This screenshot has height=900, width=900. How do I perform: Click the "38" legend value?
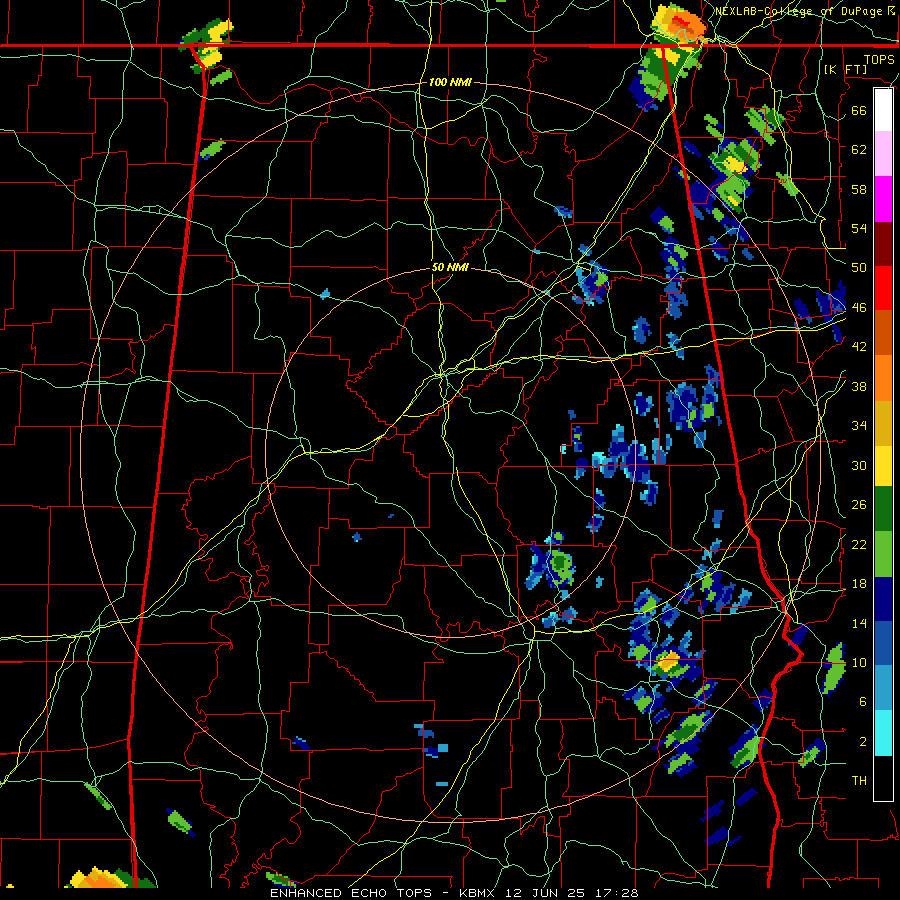[x=859, y=386]
